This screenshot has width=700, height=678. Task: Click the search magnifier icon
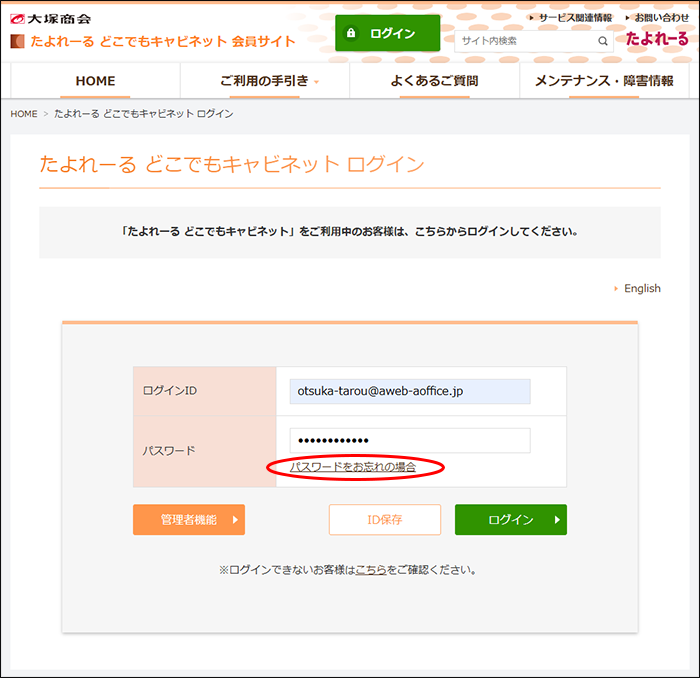coord(603,41)
